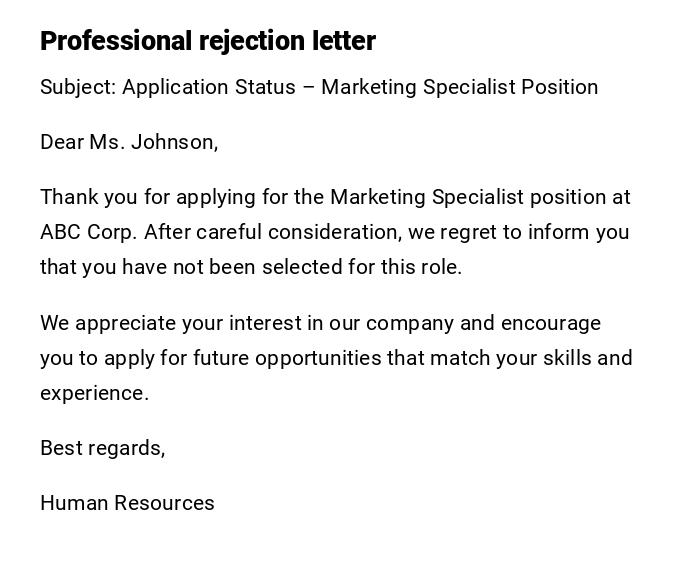The width and height of the screenshot is (700, 566).
Task: Click "Marketing Specialist" in the first paragraph
Action: click(414, 197)
